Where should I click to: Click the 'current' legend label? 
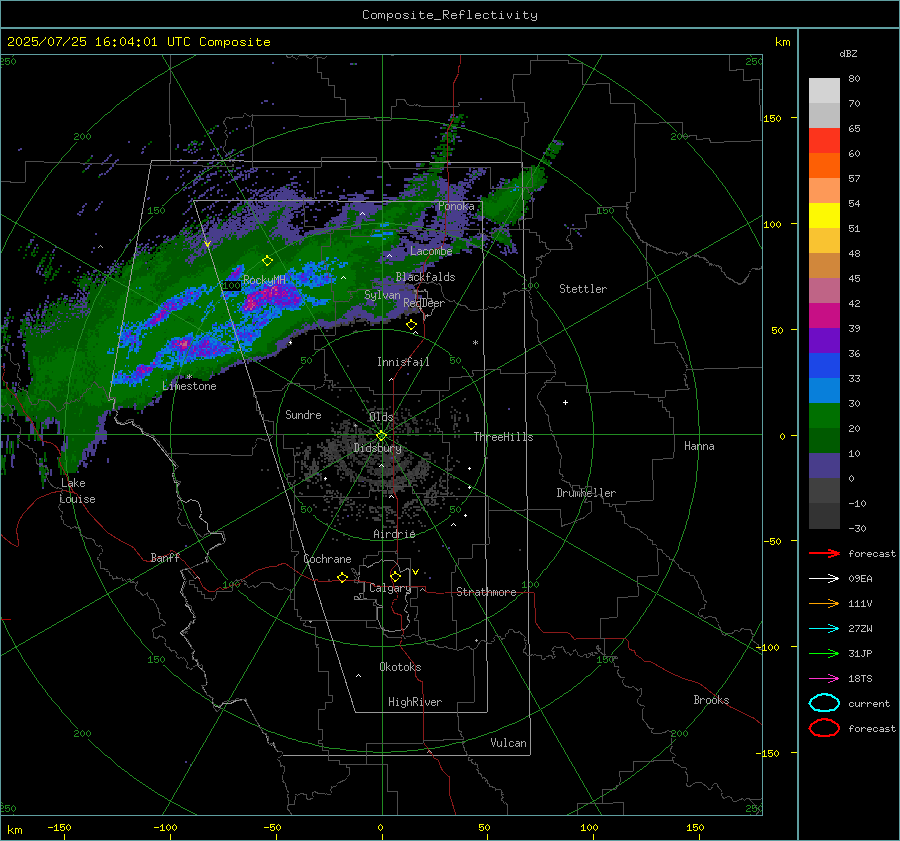tap(869, 703)
